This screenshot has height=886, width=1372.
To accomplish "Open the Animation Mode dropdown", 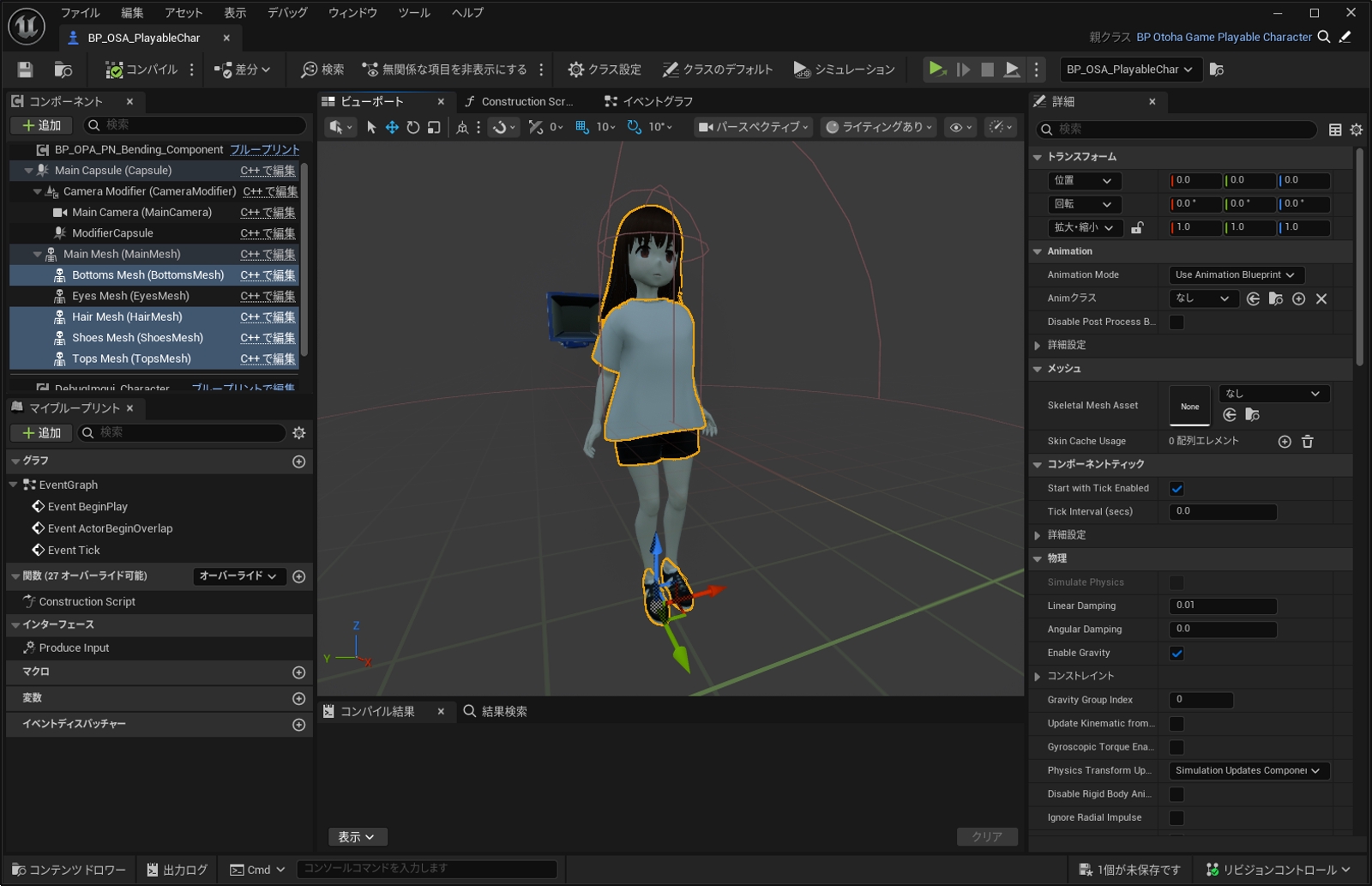I will coord(1236,274).
